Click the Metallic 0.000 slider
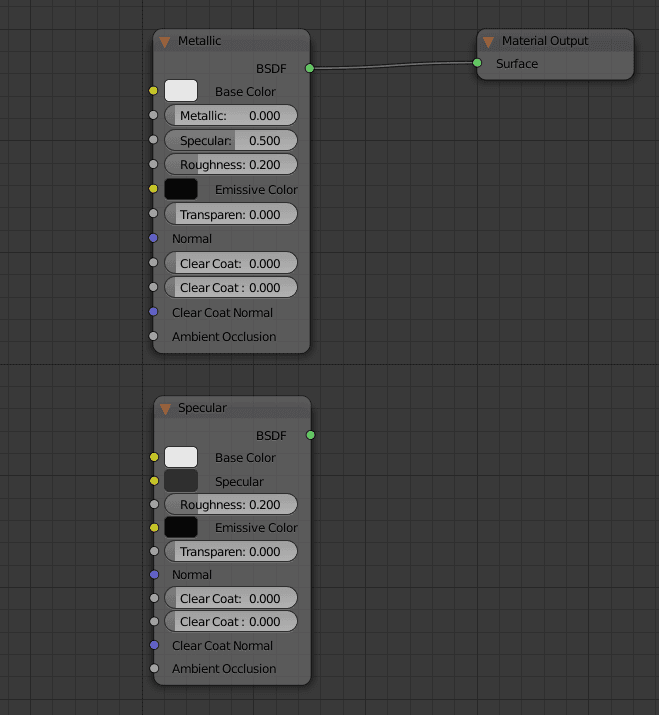 coord(231,115)
